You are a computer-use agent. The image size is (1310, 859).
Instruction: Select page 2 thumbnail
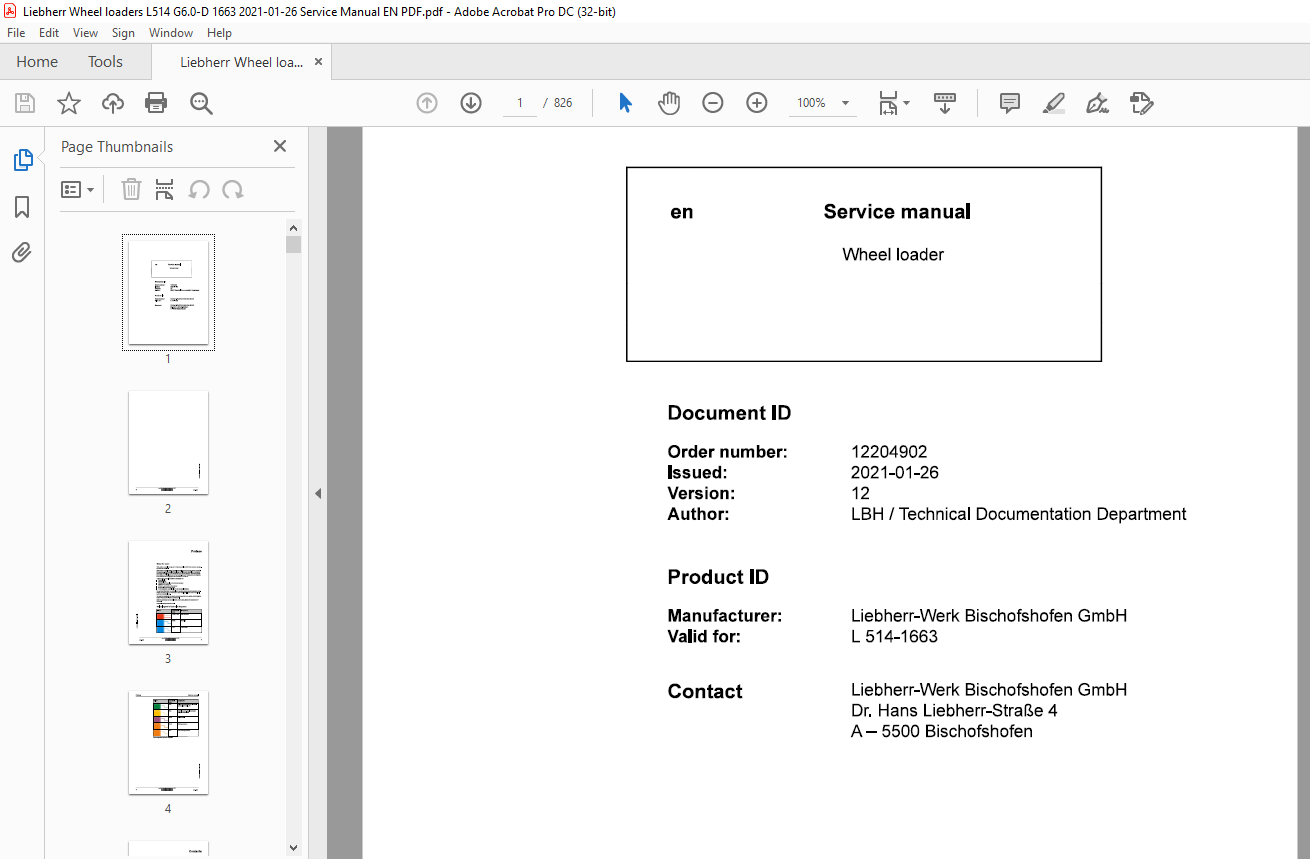(168, 442)
